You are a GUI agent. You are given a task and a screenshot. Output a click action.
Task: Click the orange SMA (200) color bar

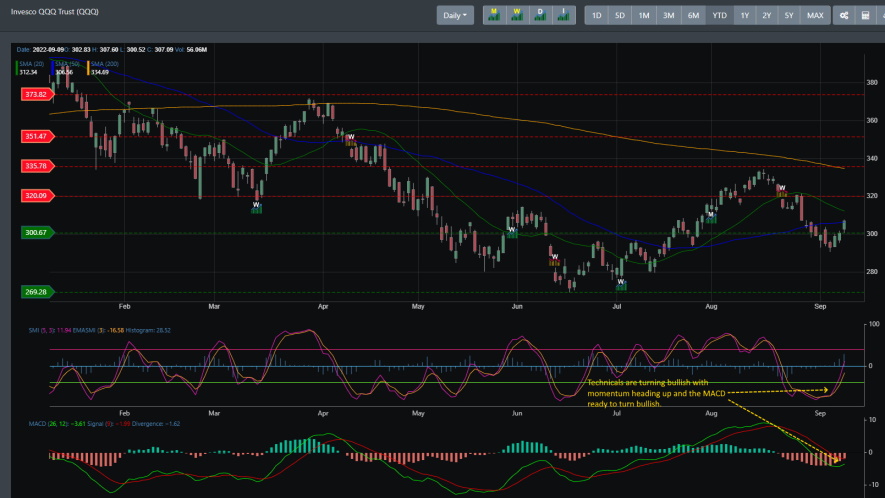tap(88, 68)
